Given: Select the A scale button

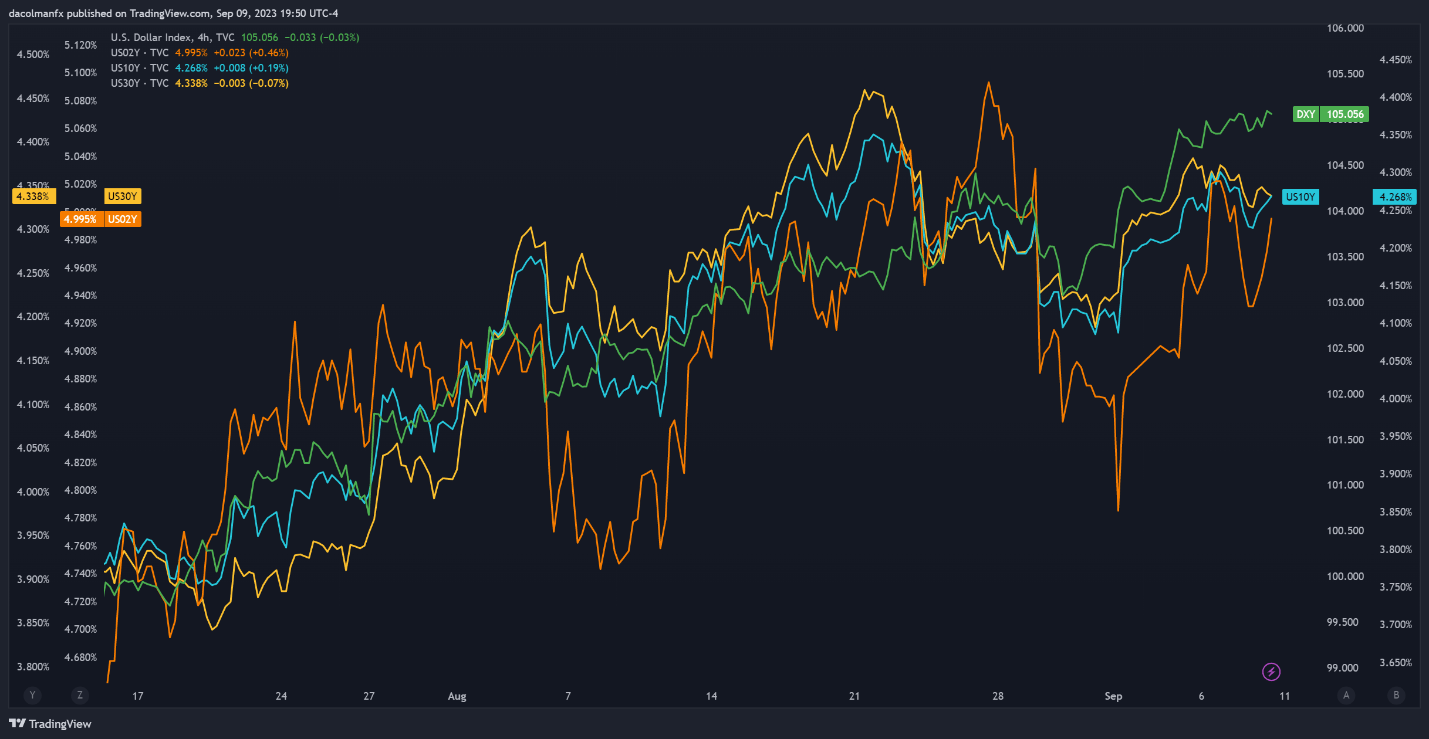Looking at the screenshot, I should [x=1346, y=695].
